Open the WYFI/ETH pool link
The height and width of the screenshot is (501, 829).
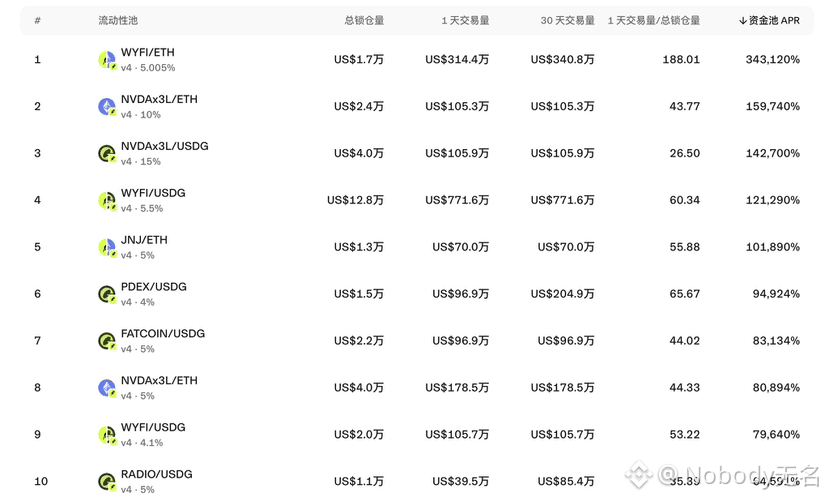coord(148,52)
